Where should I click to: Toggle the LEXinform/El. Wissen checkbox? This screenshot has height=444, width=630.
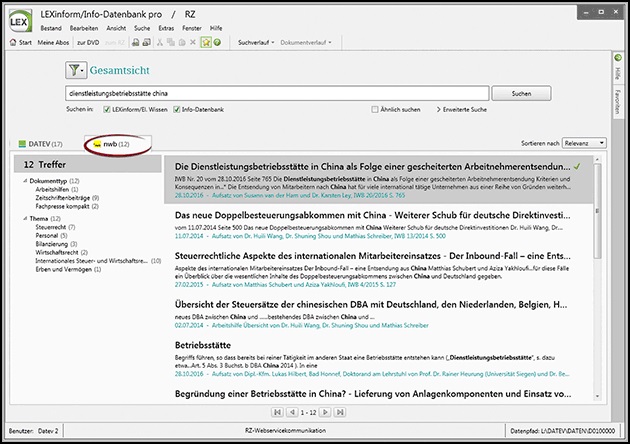coord(107,109)
